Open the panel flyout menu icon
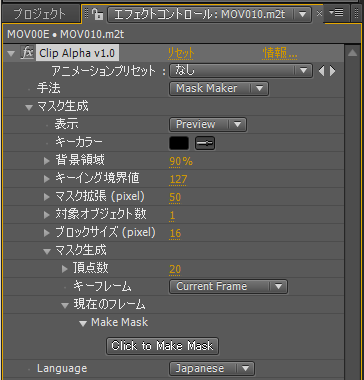This screenshot has height=380, width=364. pos(336,13)
